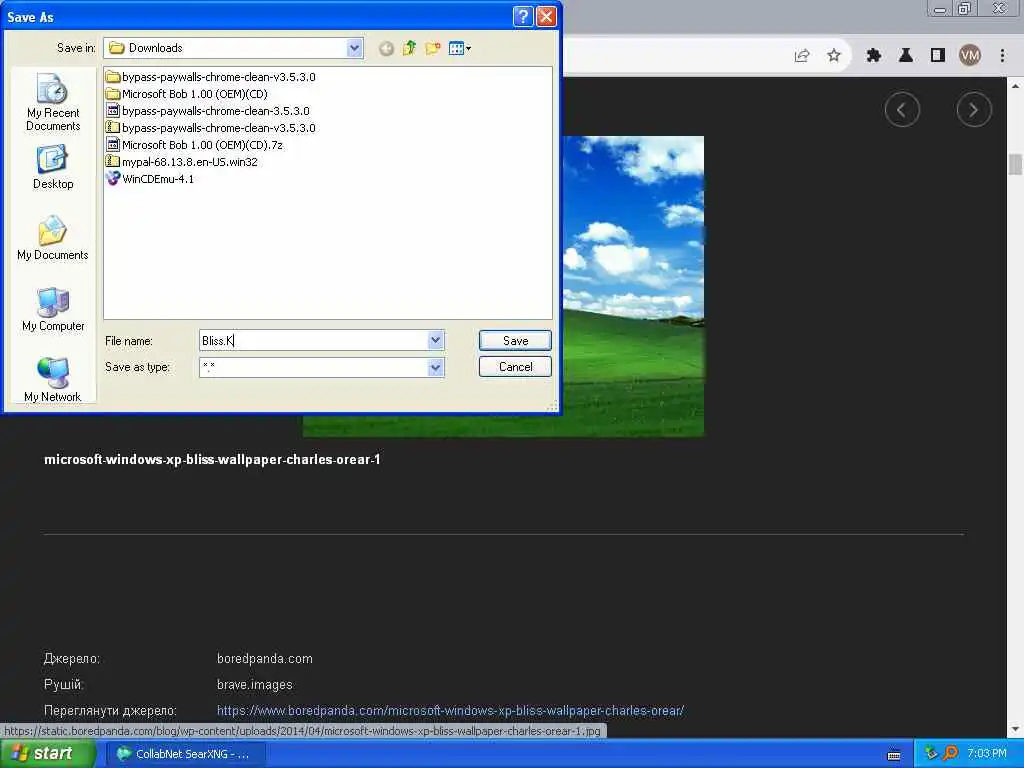Expand the File name dropdown arrow
The height and width of the screenshot is (768, 1024).
(436, 340)
